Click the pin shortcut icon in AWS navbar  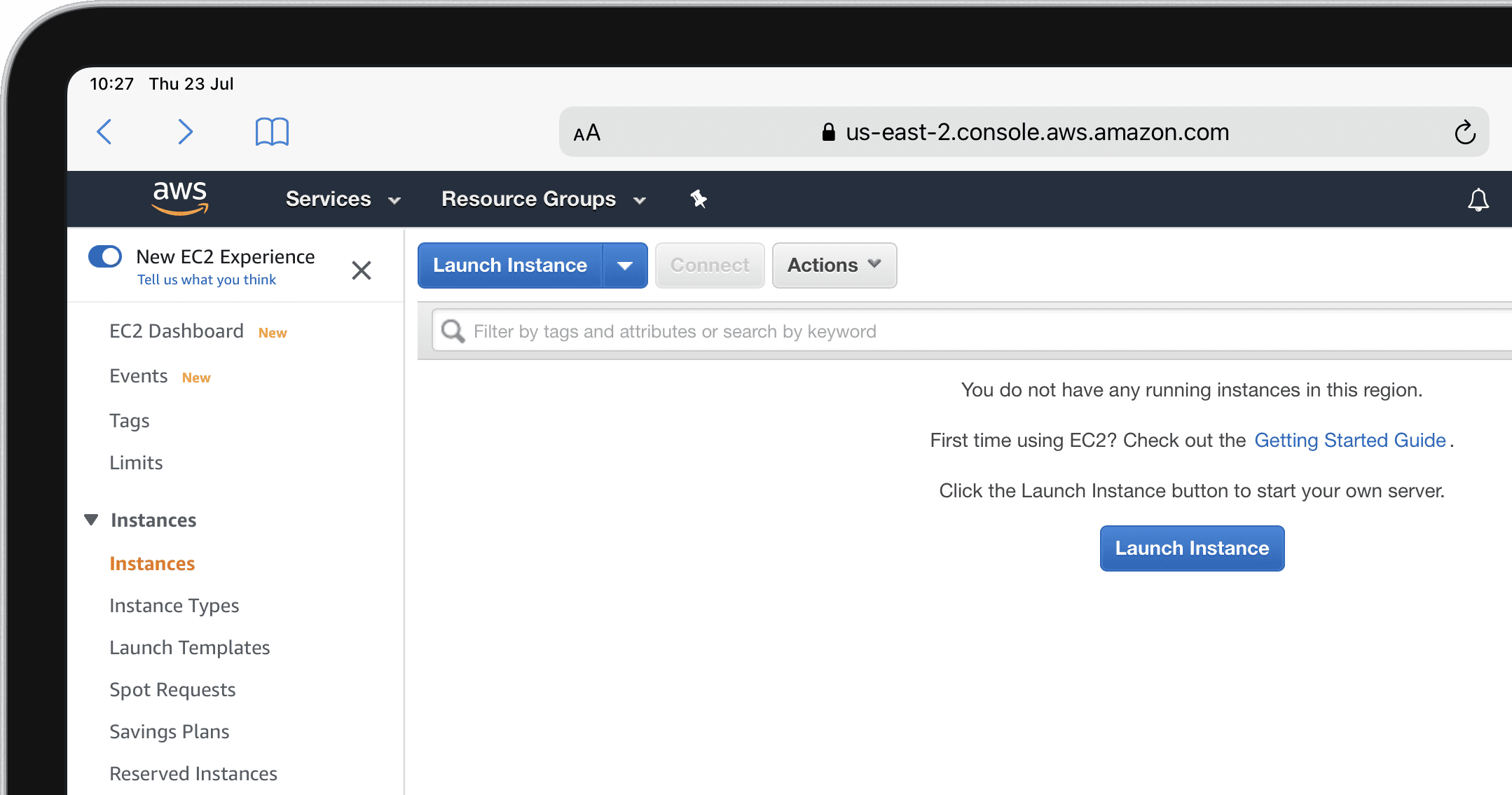[699, 199]
